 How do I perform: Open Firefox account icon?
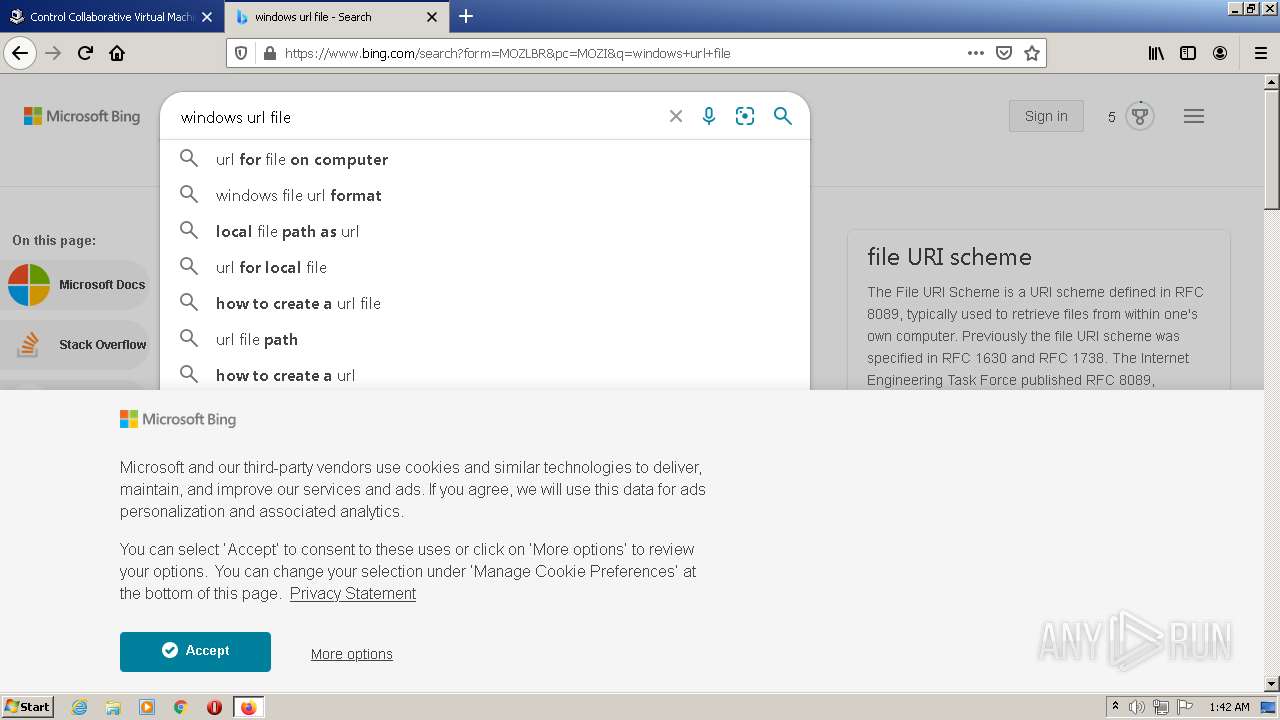[1220, 53]
